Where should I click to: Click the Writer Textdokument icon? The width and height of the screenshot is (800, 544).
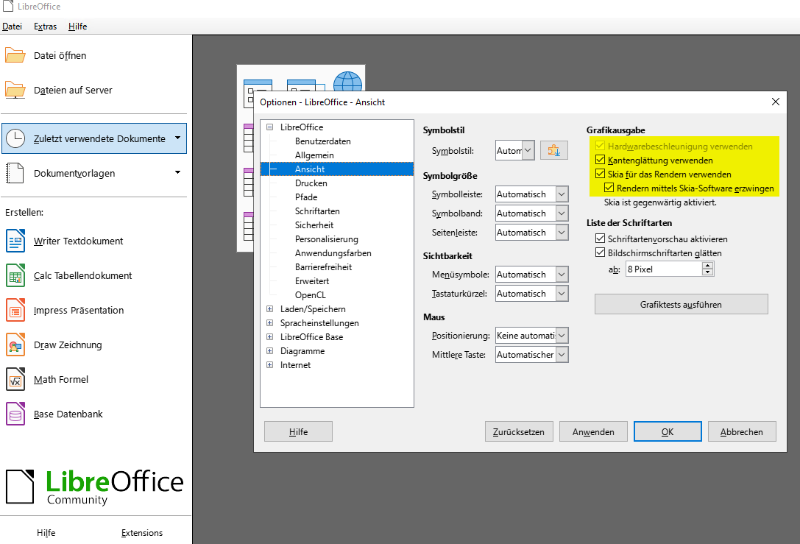tap(15, 241)
